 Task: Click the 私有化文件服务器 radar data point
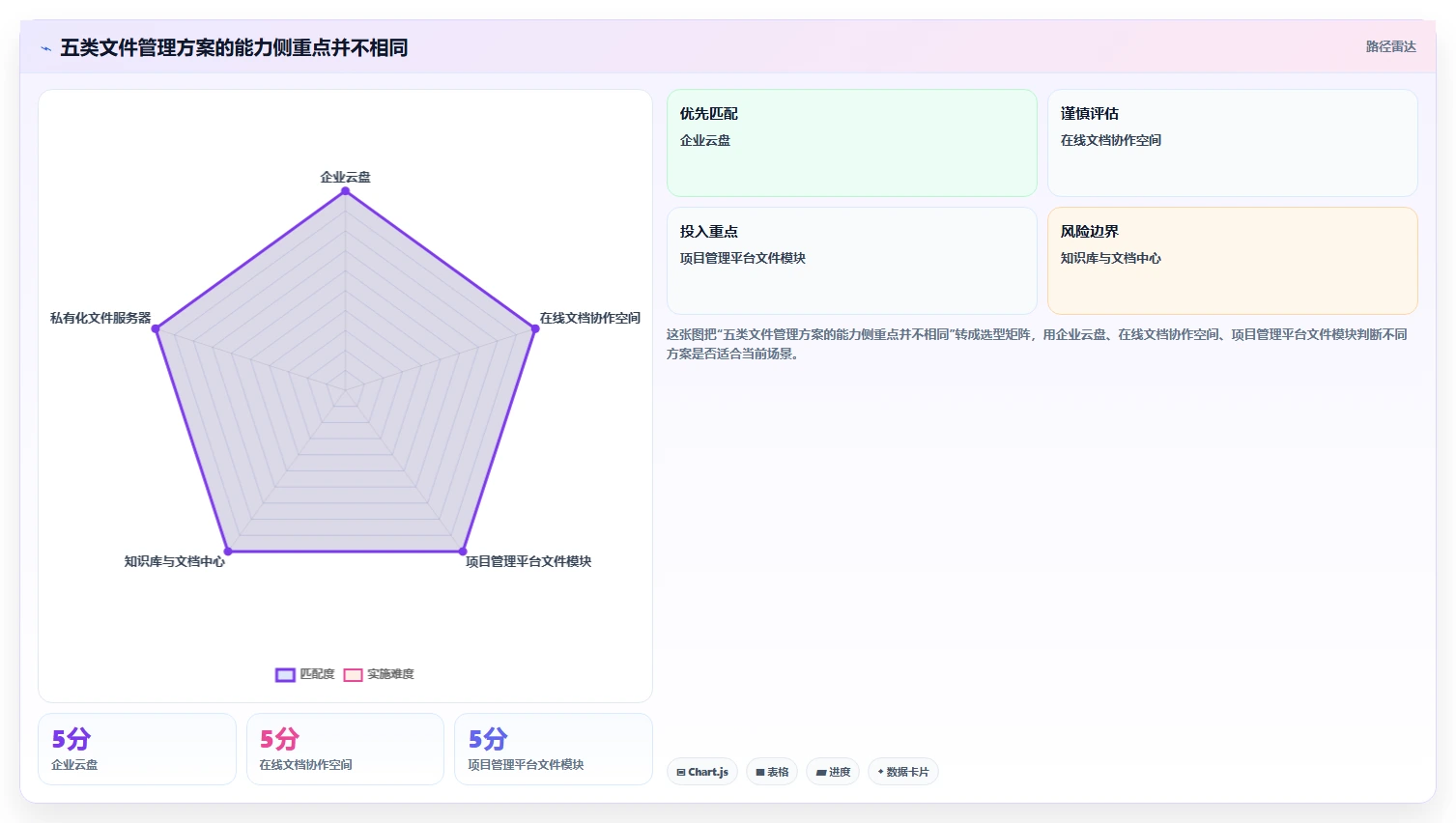click(156, 328)
